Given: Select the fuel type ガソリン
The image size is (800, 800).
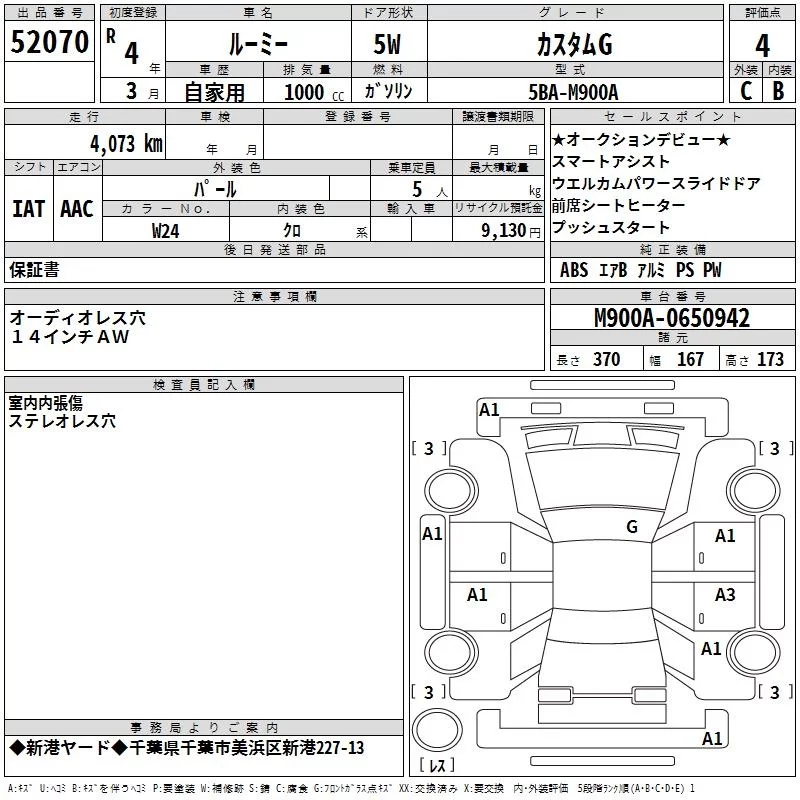Looking at the screenshot, I should coord(388,91).
